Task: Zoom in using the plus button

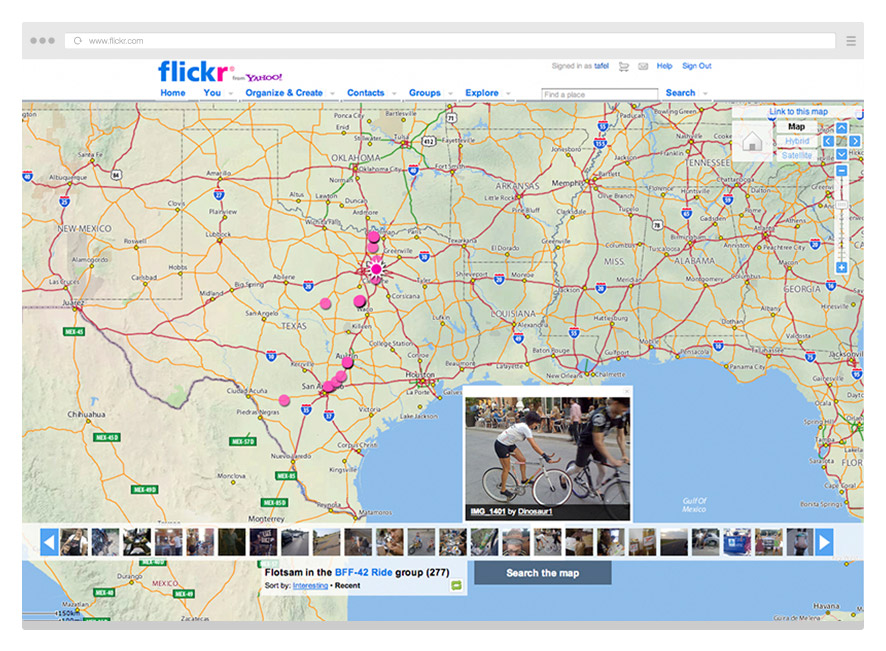Action: 841,267
